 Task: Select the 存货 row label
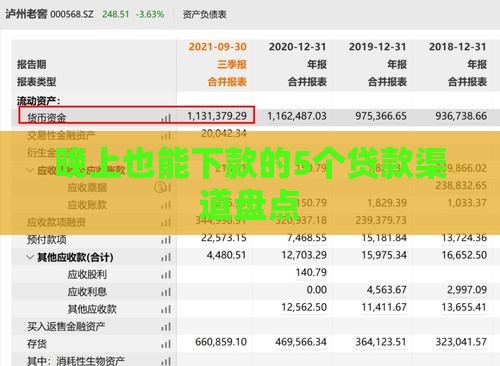(x=37, y=344)
